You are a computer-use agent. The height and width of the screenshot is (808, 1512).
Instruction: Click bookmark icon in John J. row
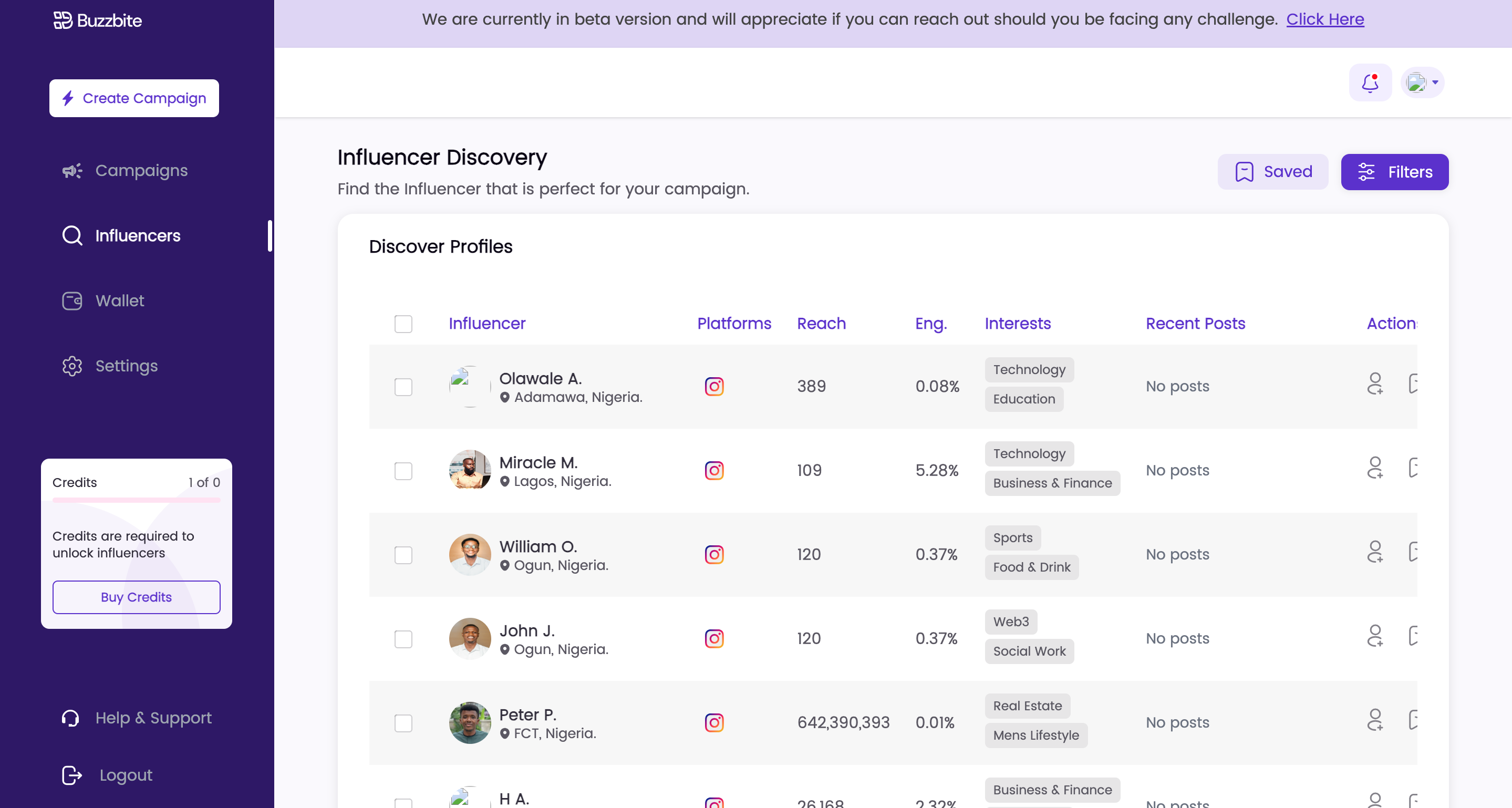click(1413, 636)
